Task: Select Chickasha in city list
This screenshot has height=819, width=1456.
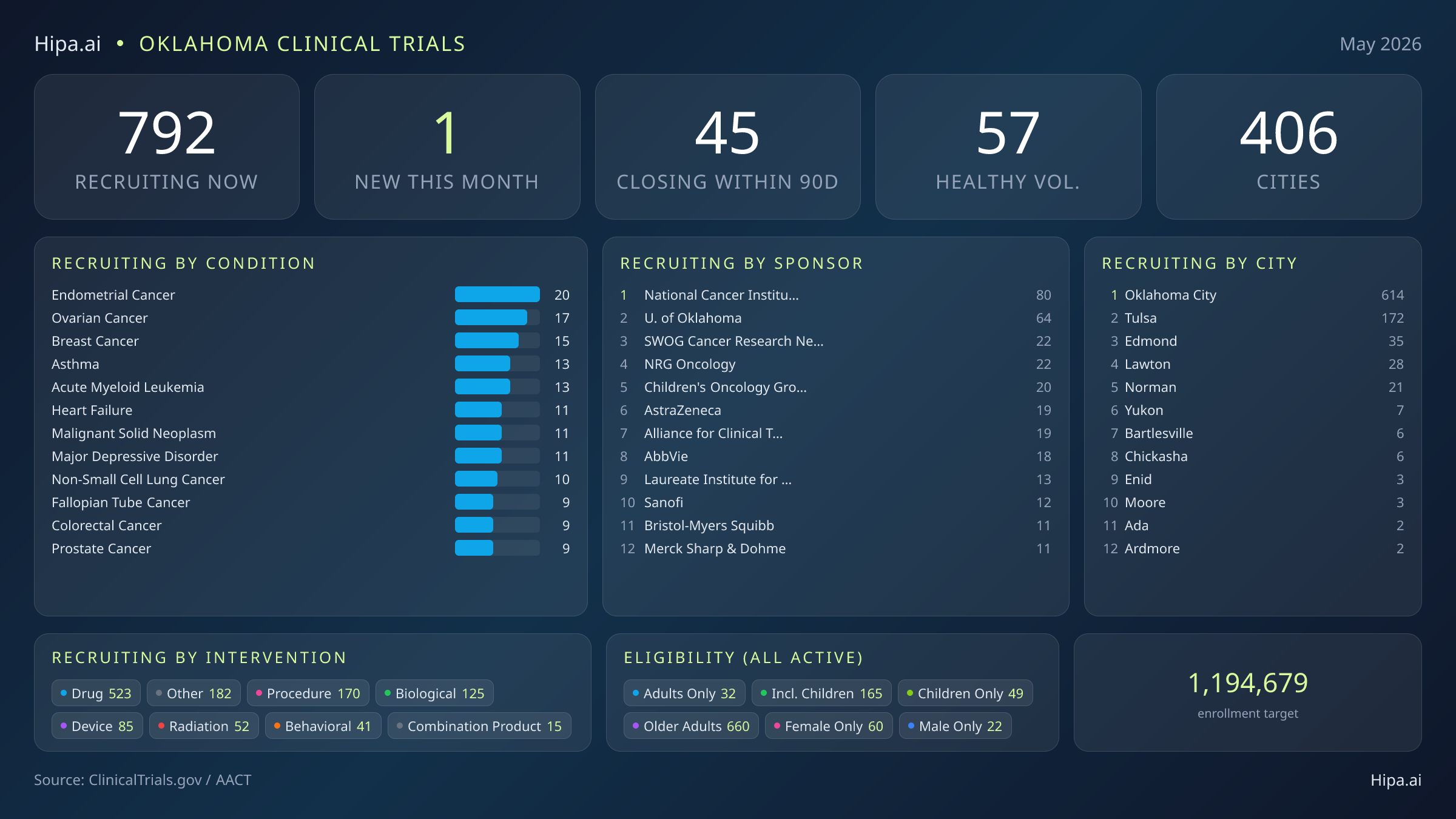Action: (1253, 456)
